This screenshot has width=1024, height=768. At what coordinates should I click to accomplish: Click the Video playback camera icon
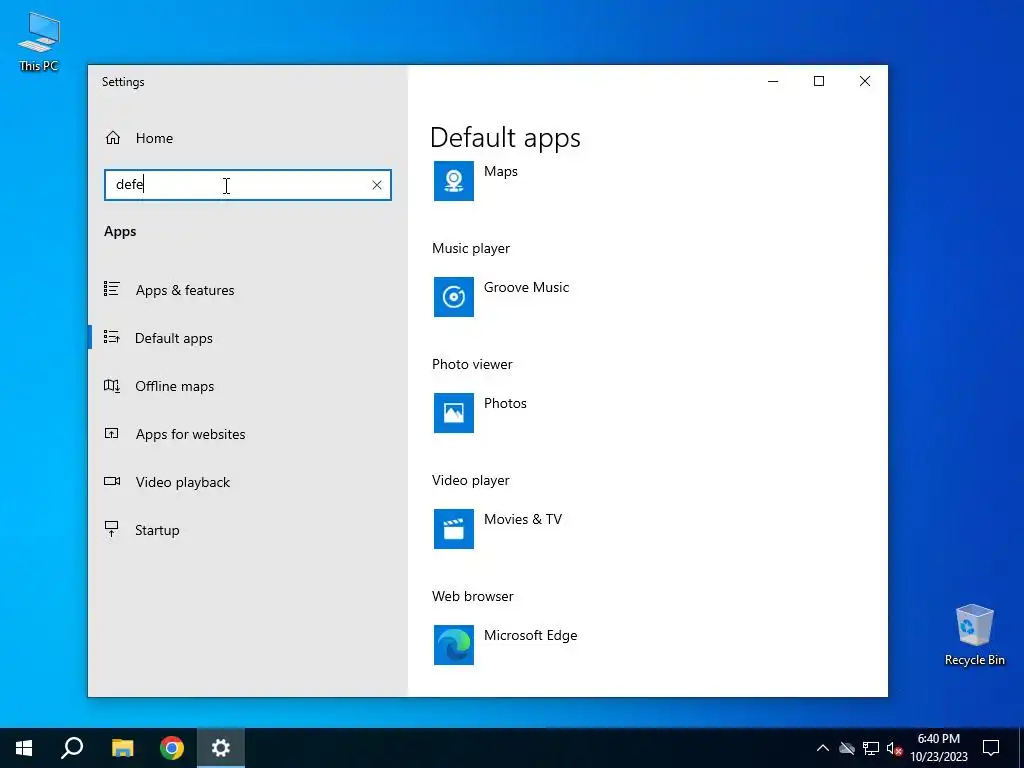point(112,481)
